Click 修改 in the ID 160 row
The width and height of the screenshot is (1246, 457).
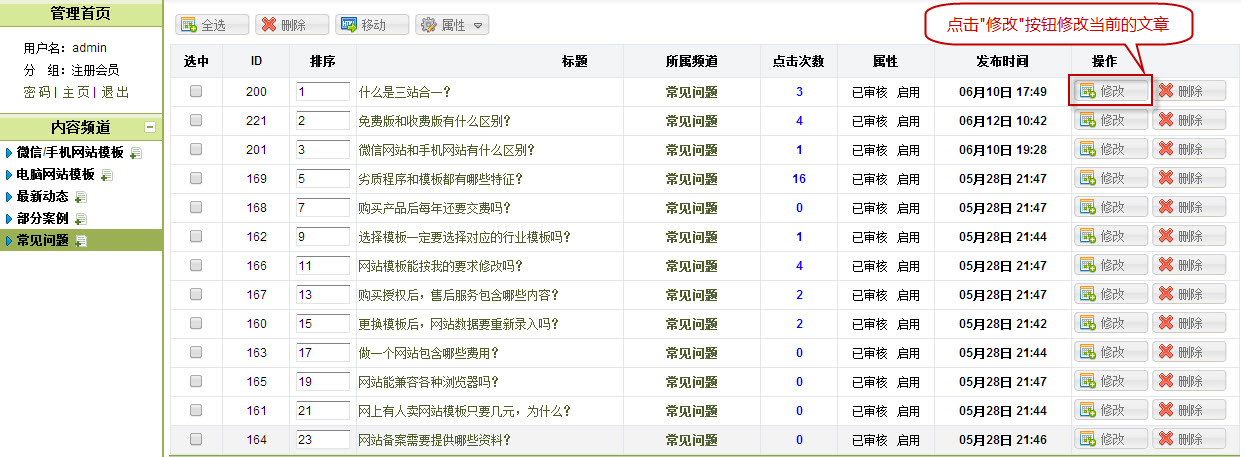pyautogui.click(x=1110, y=323)
